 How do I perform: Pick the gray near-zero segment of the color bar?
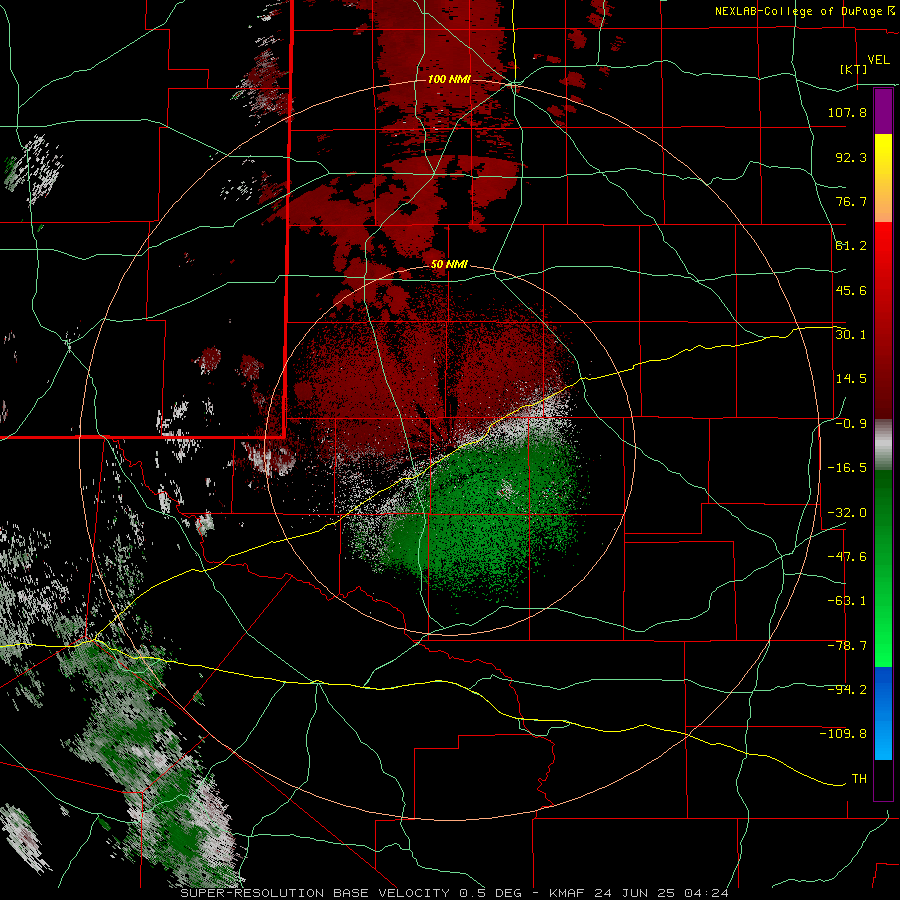(883, 445)
